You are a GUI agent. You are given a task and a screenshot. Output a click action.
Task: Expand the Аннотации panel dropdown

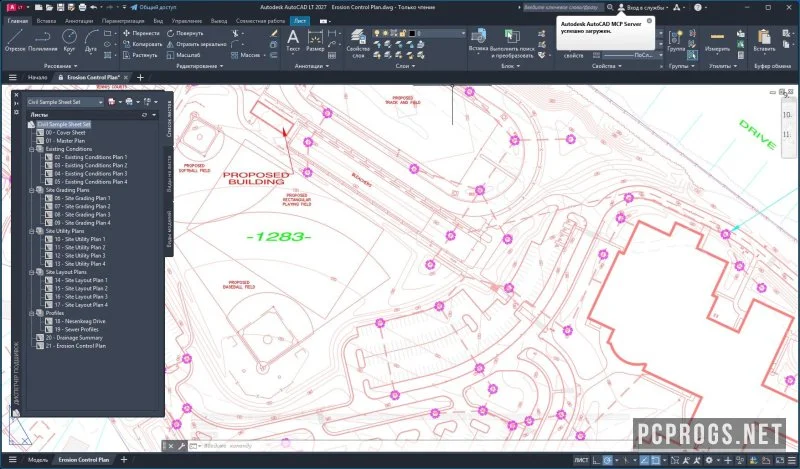312,66
